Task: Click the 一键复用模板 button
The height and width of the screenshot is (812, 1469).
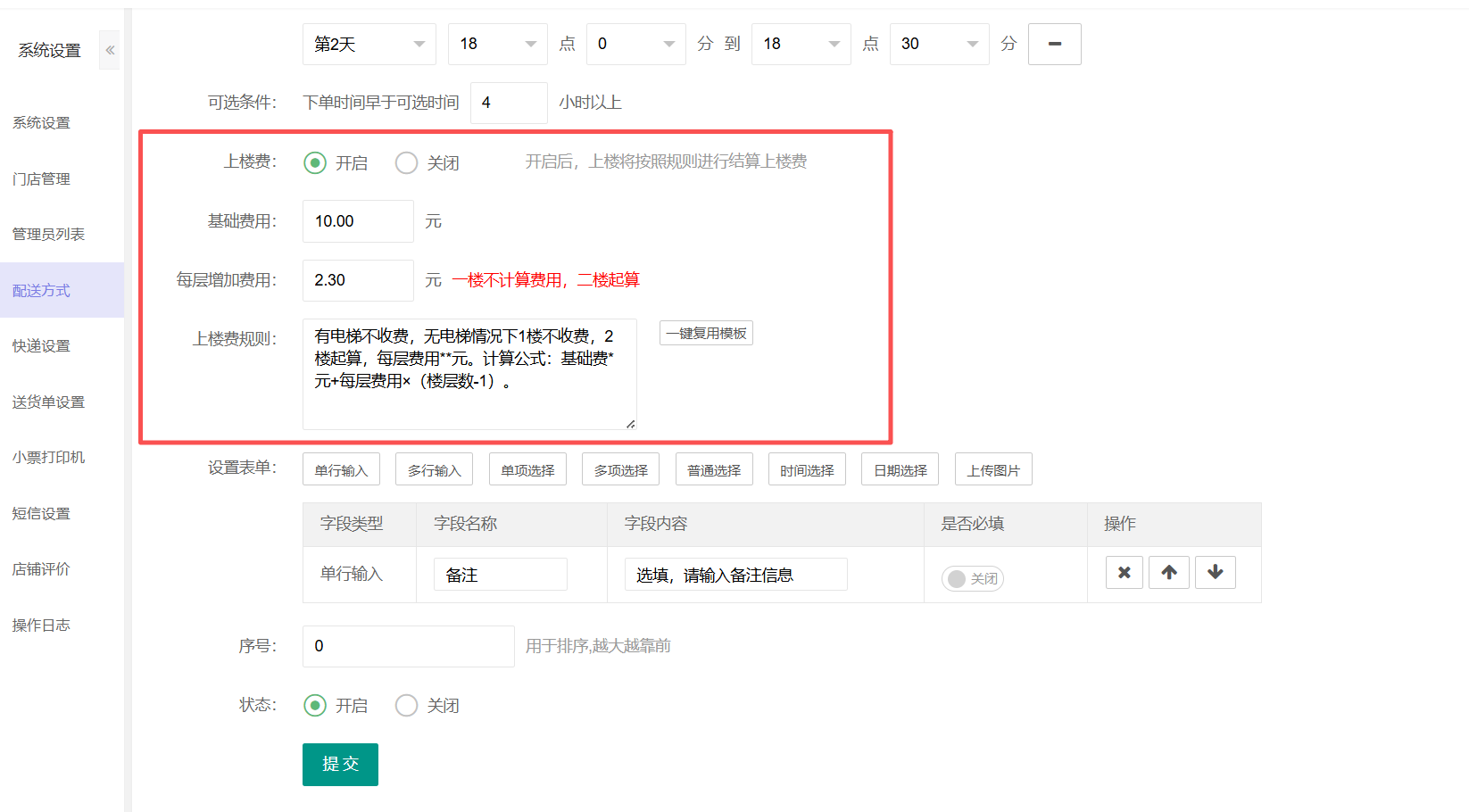Action: click(x=706, y=334)
